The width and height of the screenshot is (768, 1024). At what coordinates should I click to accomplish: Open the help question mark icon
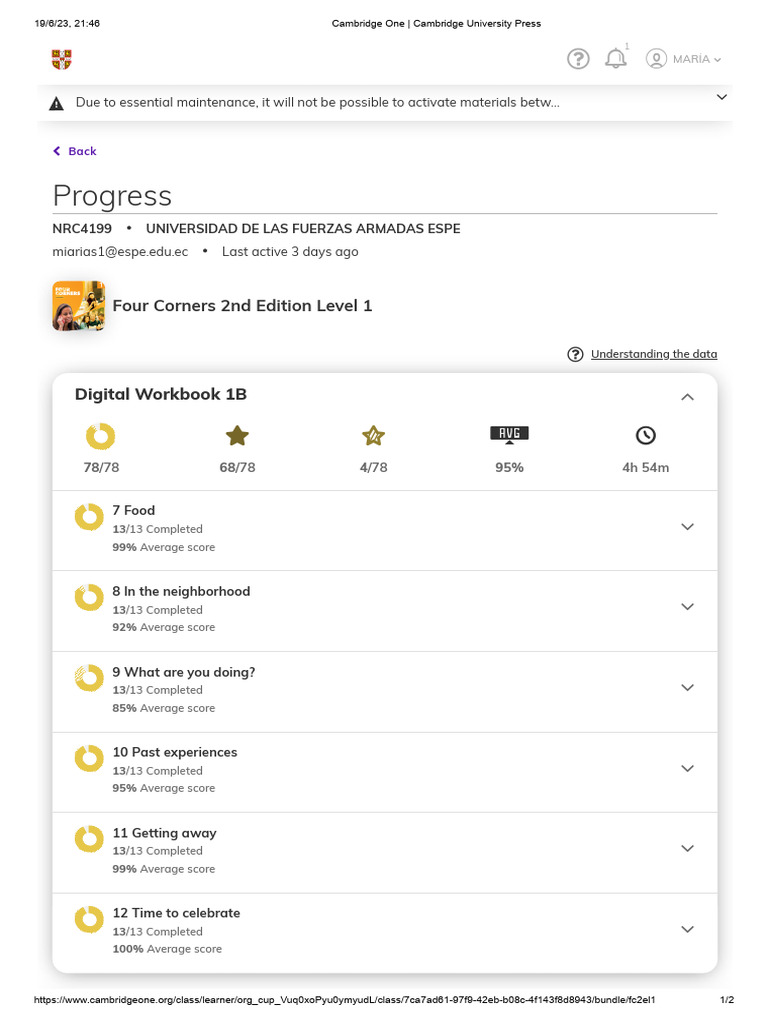(x=578, y=59)
